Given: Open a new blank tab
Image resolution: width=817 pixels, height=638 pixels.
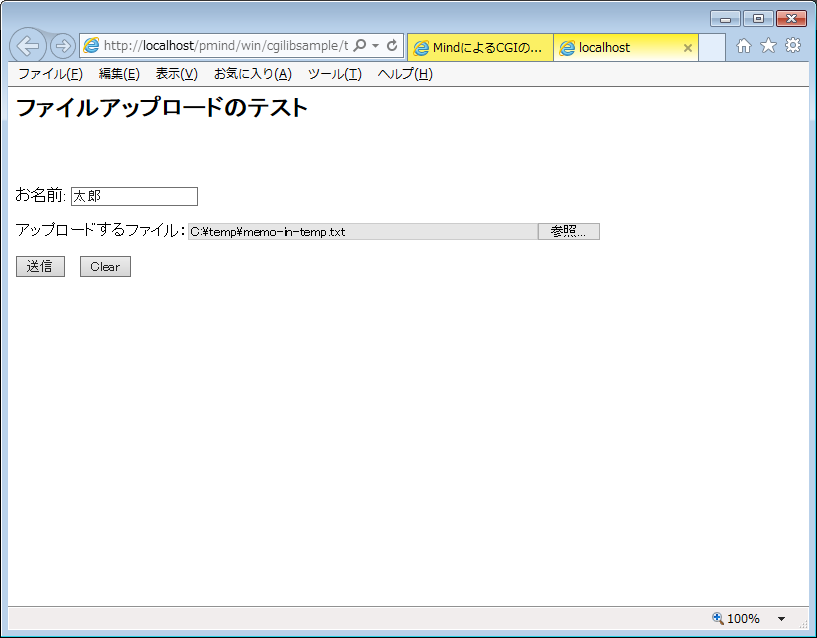Looking at the screenshot, I should pos(712,48).
